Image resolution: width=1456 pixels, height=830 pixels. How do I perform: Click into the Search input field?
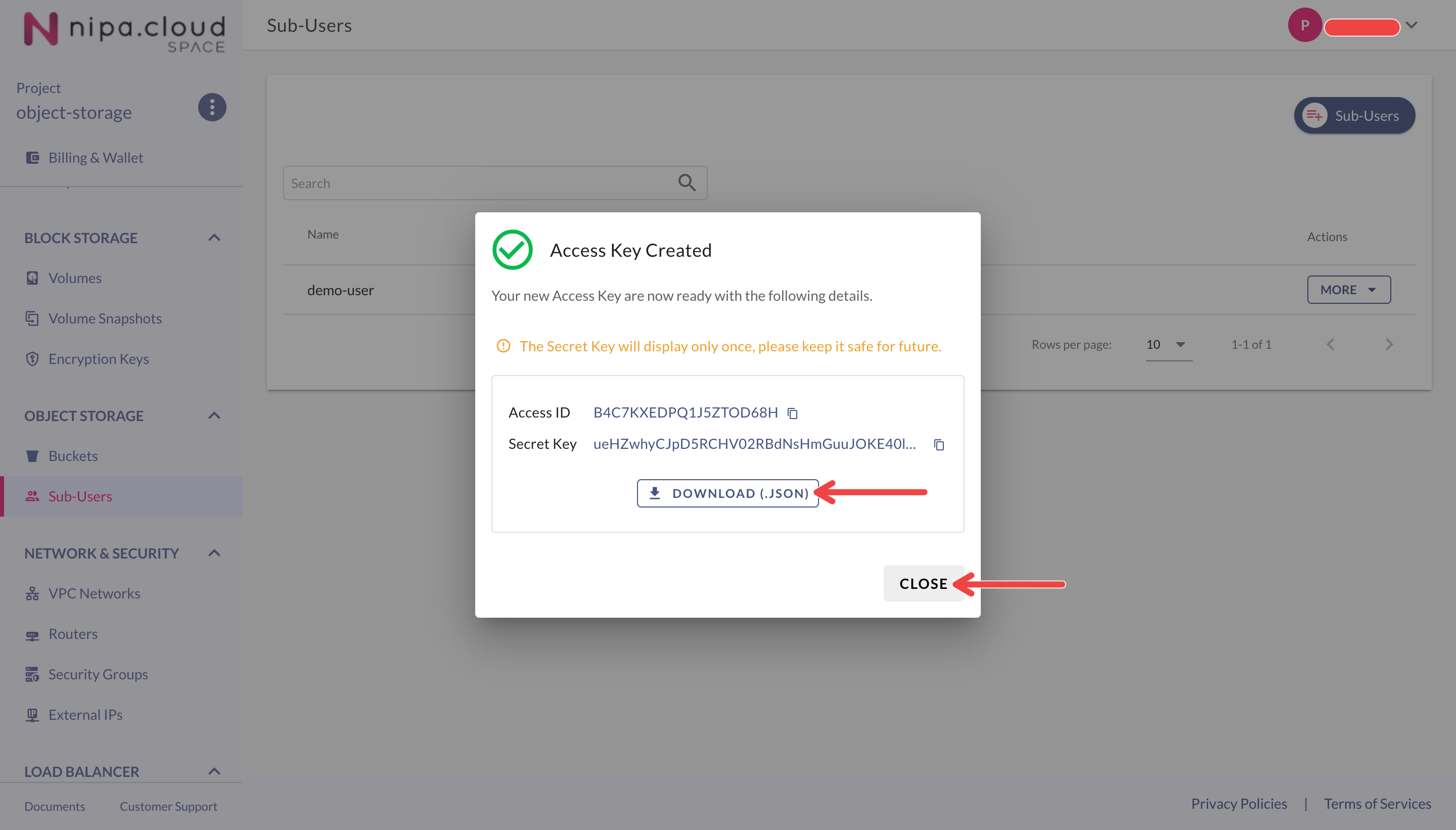(479, 183)
